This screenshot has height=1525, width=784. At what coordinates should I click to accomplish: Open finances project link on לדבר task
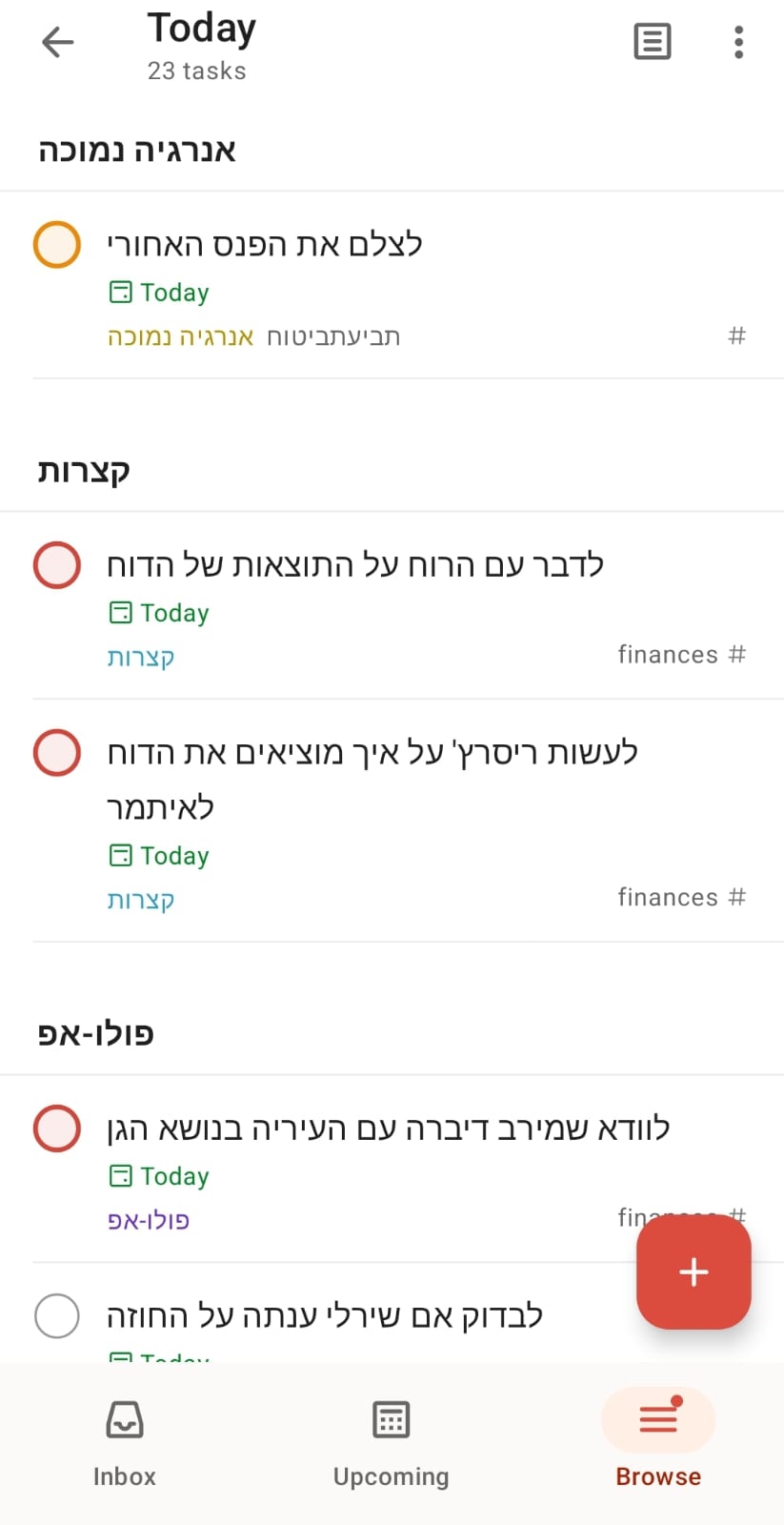680,655
